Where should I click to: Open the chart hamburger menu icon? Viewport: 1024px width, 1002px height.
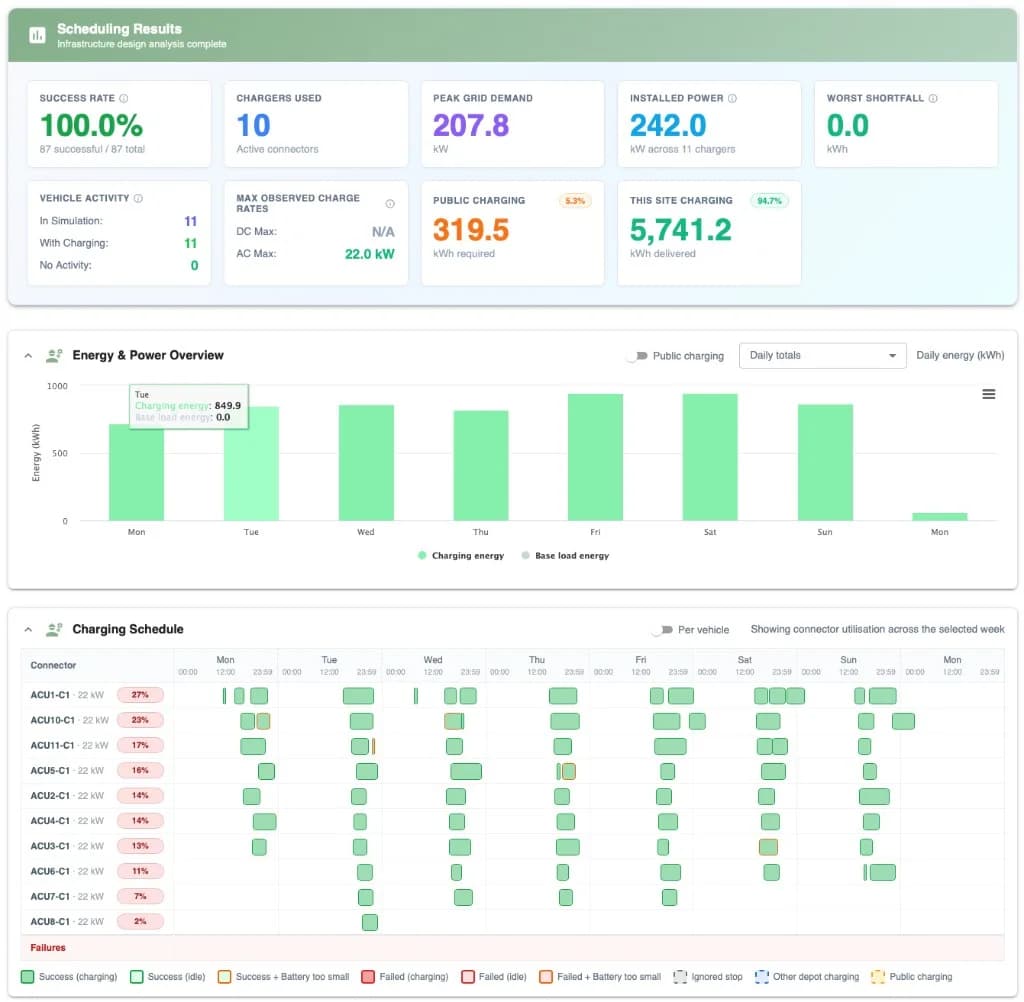989,394
